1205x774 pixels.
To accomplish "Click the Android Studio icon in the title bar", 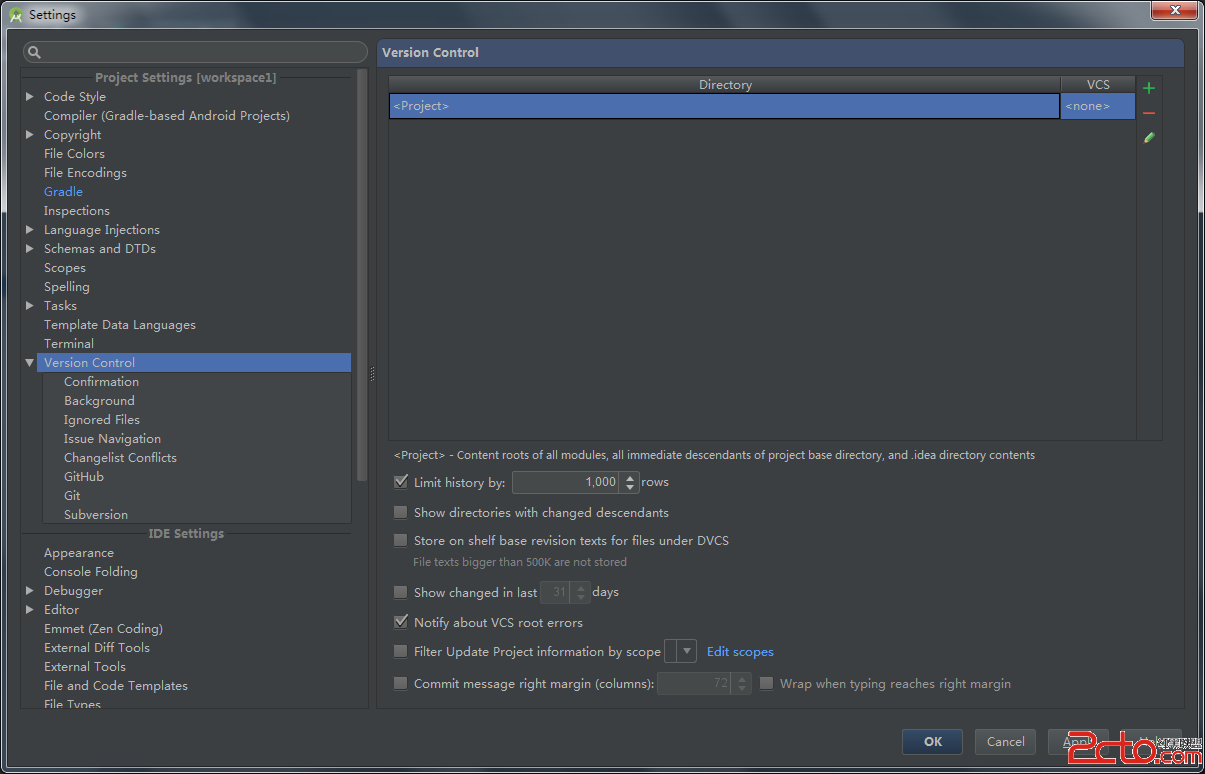I will tap(16, 14).
